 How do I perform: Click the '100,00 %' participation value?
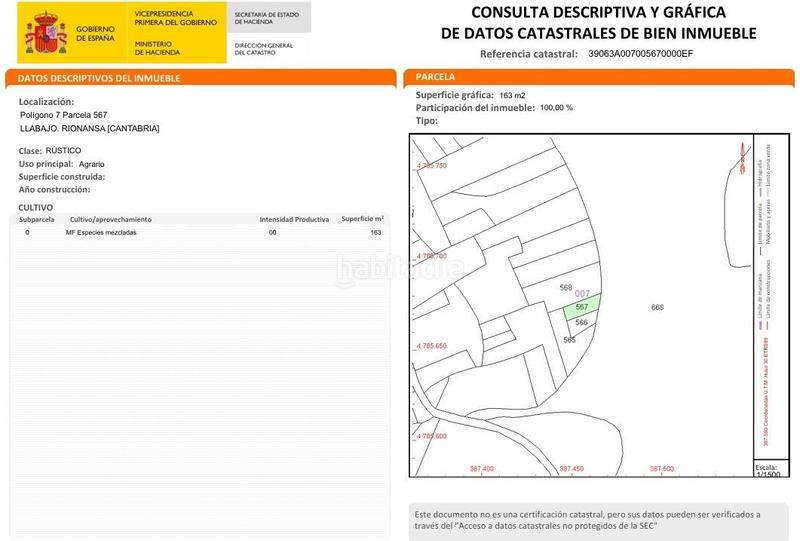pyautogui.click(x=556, y=108)
